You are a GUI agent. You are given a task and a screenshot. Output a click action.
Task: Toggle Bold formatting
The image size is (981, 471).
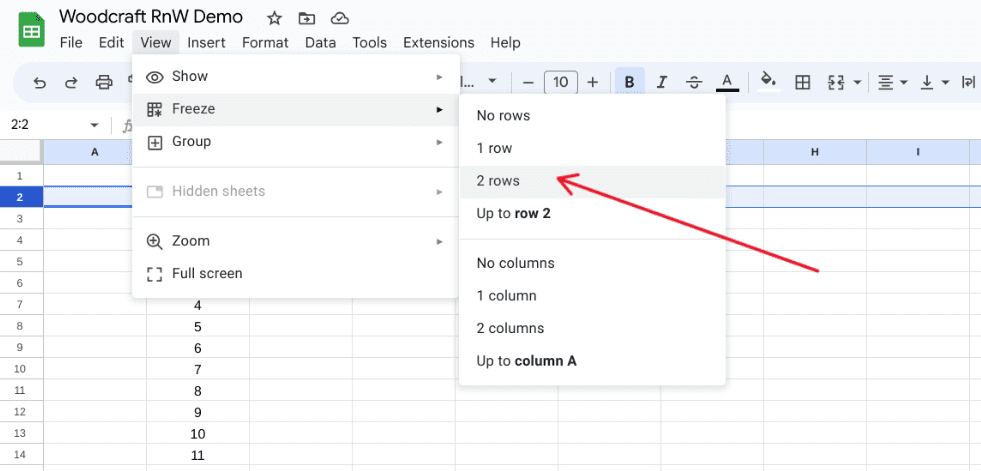(630, 82)
